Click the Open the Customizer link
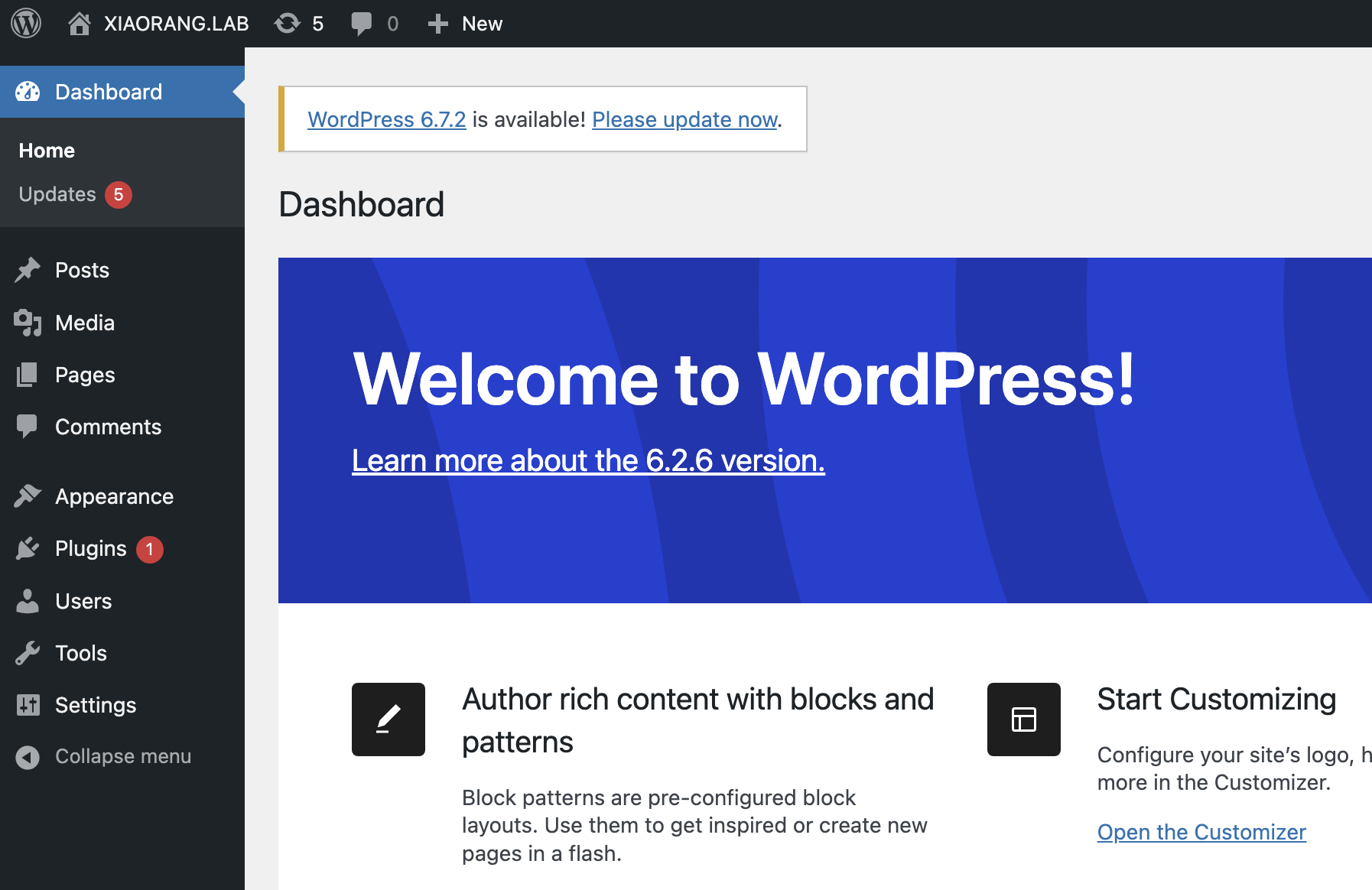Screen dimensions: 1372x890 pyautogui.click(x=1201, y=832)
